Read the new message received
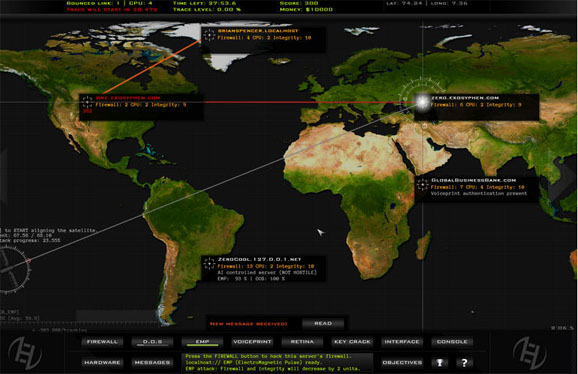Image resolution: width=578 pixels, height=374 pixels. (x=323, y=324)
